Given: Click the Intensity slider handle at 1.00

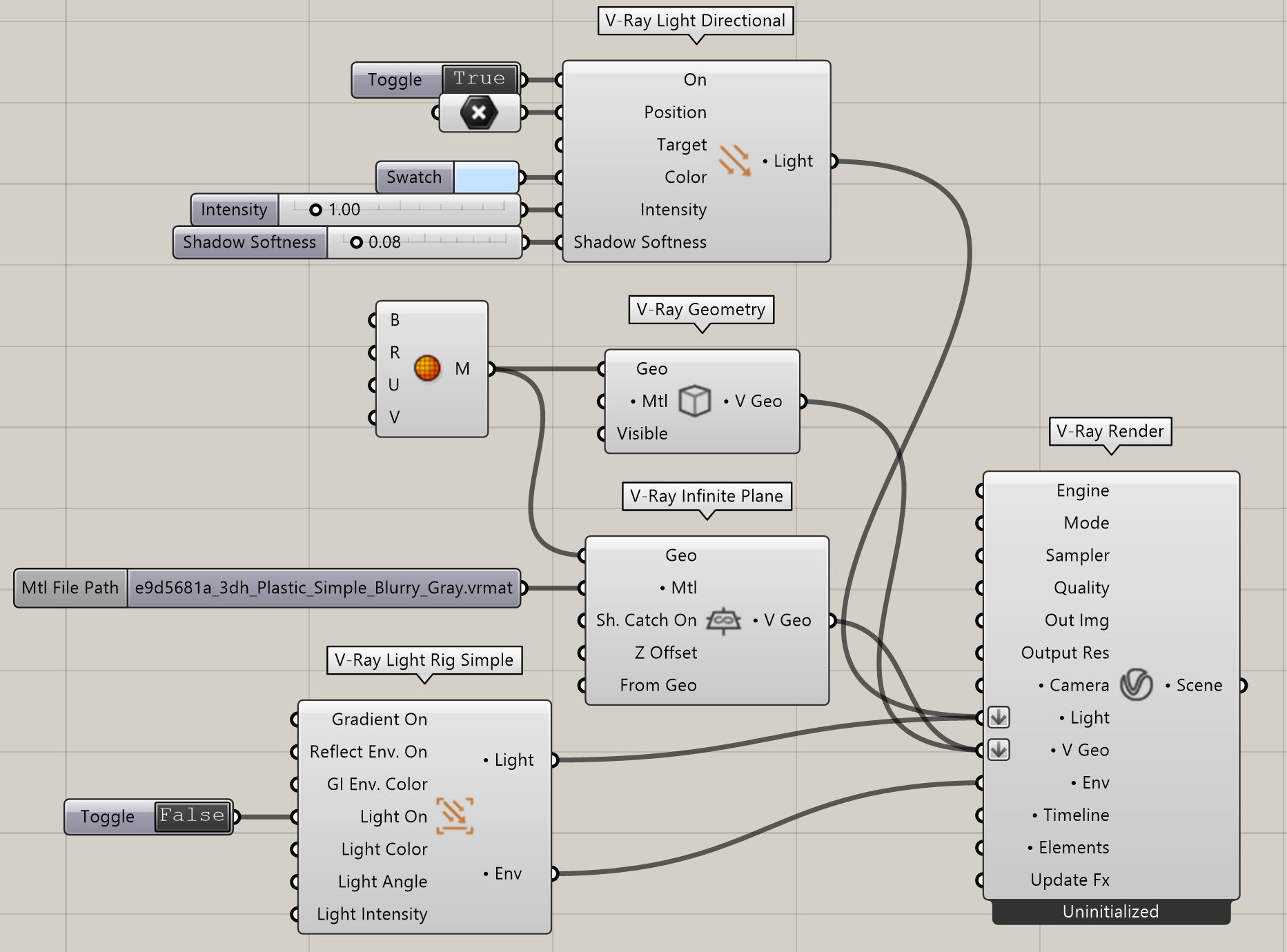Looking at the screenshot, I should [x=315, y=210].
